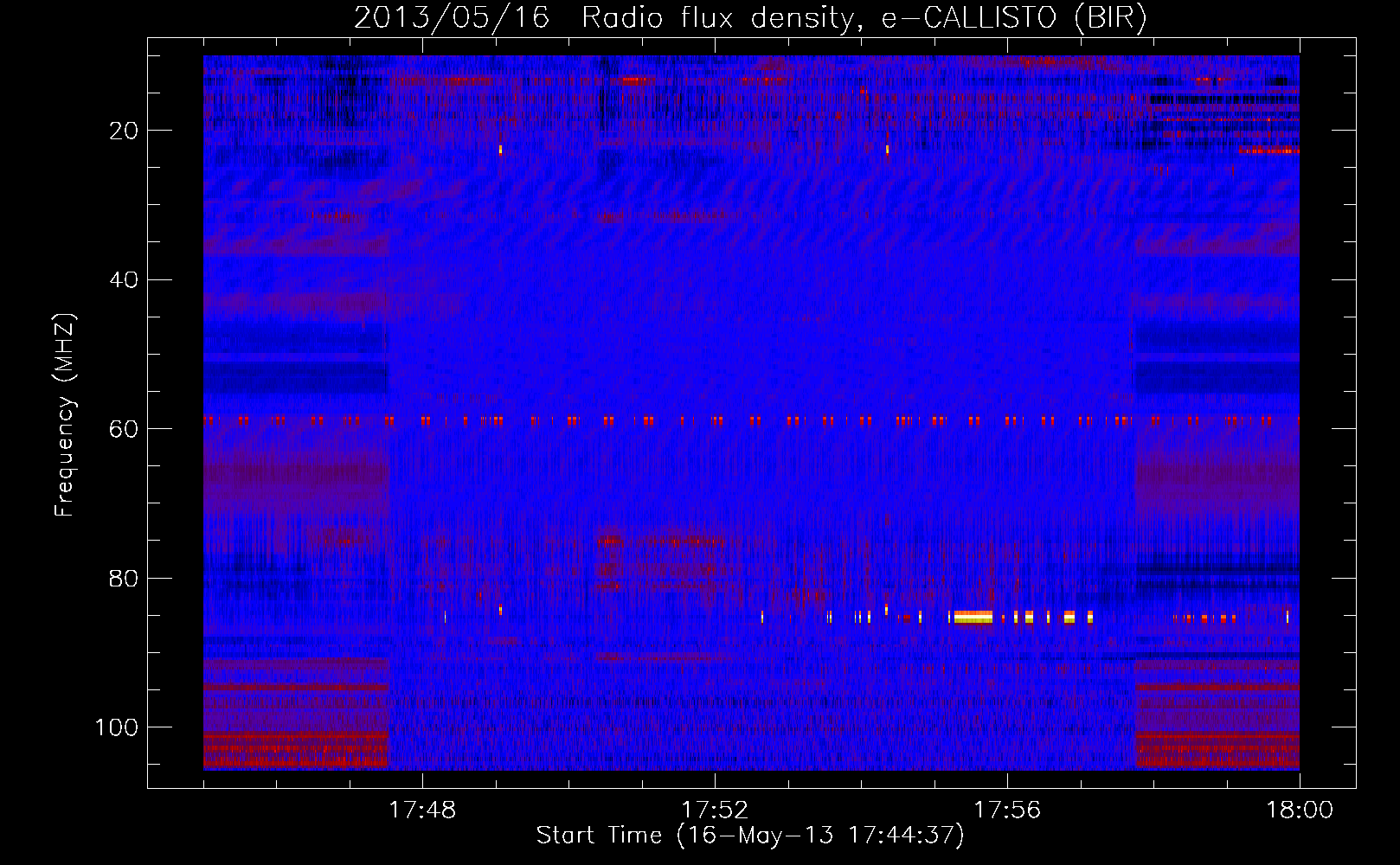
Task: Click the 100 MHz frequency tick label
Action: pos(117,727)
